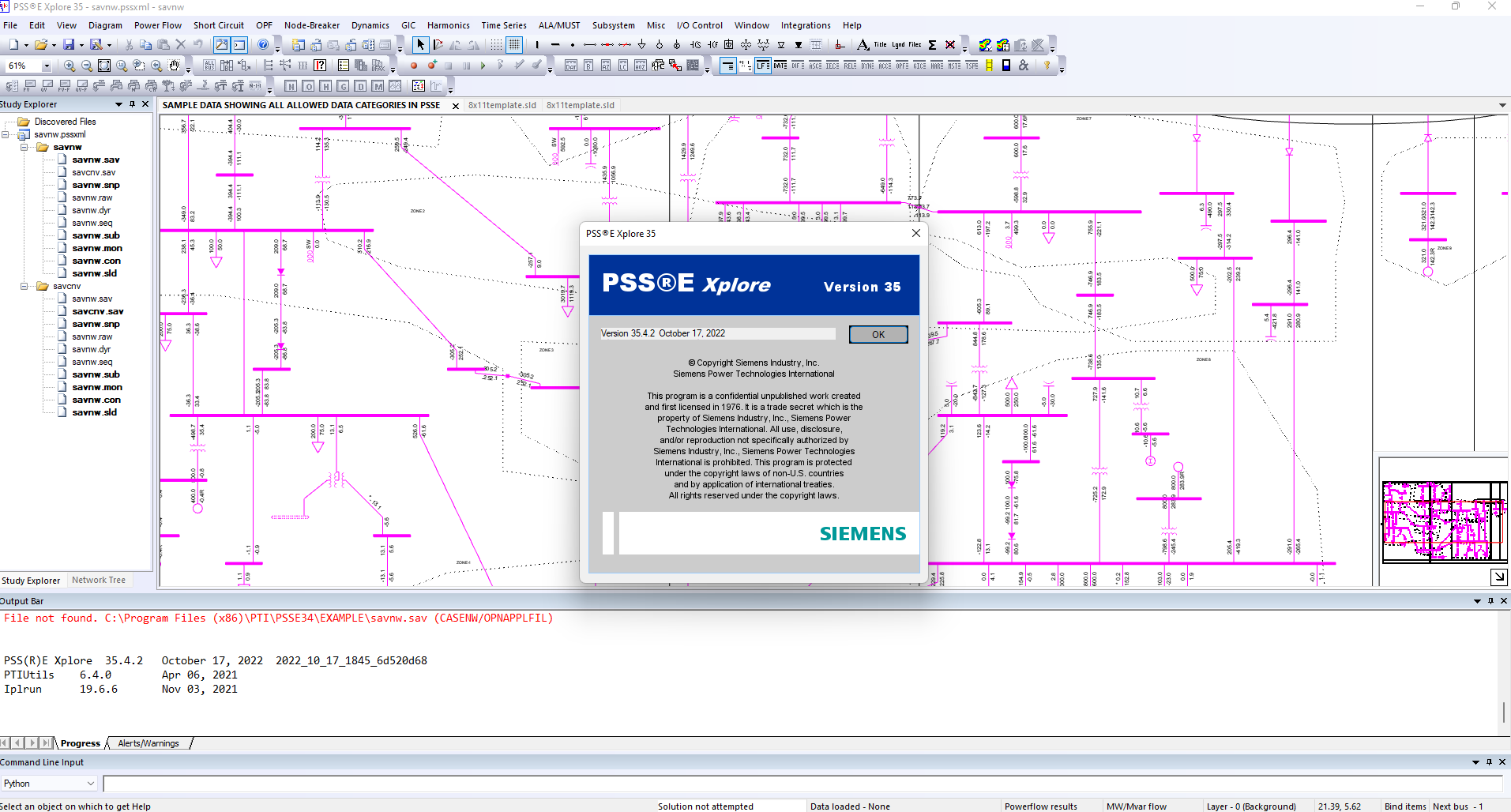Select the Pan hand tool
1511x812 pixels.
[x=174, y=66]
